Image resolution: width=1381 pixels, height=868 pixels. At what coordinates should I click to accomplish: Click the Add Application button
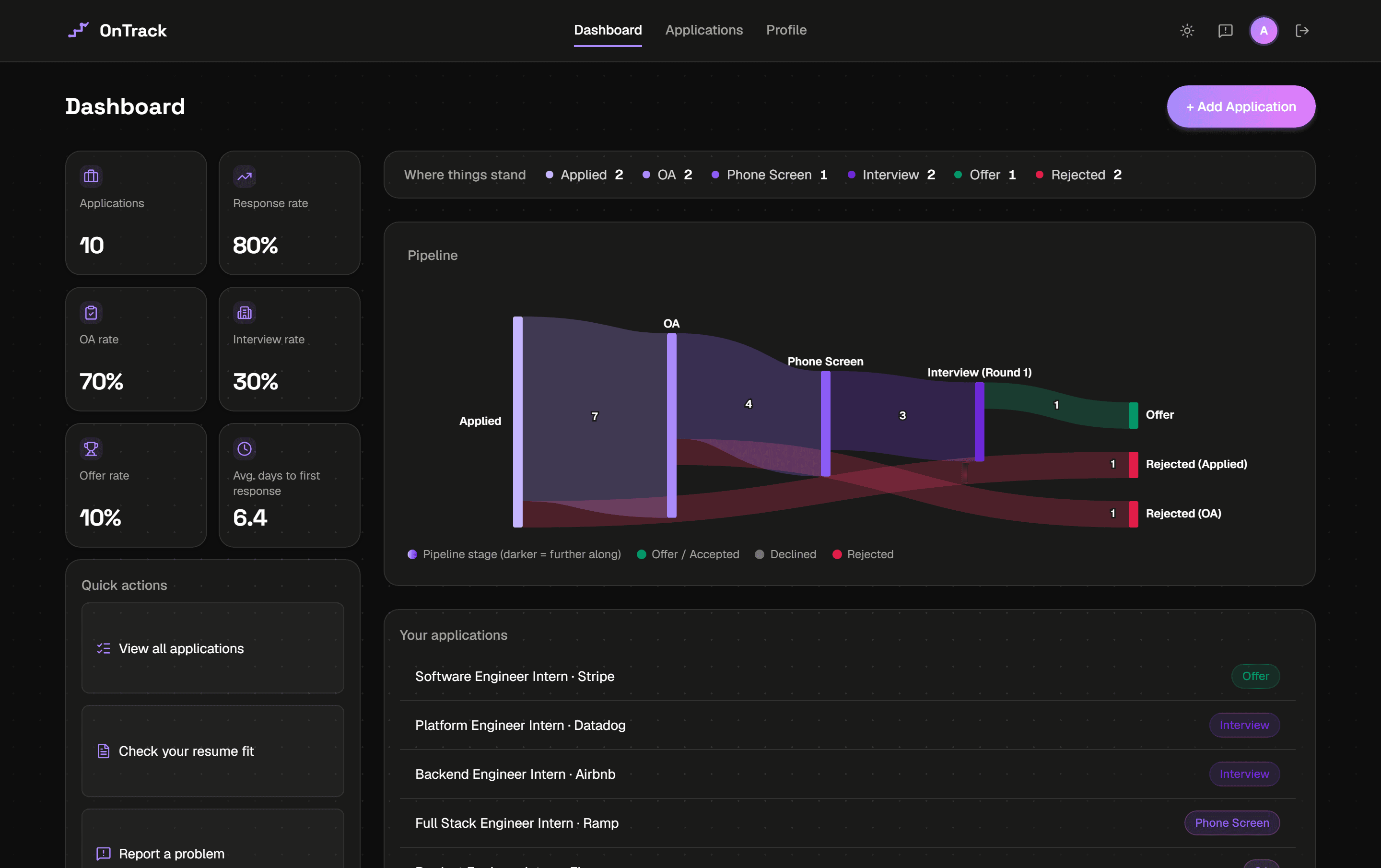pos(1241,107)
